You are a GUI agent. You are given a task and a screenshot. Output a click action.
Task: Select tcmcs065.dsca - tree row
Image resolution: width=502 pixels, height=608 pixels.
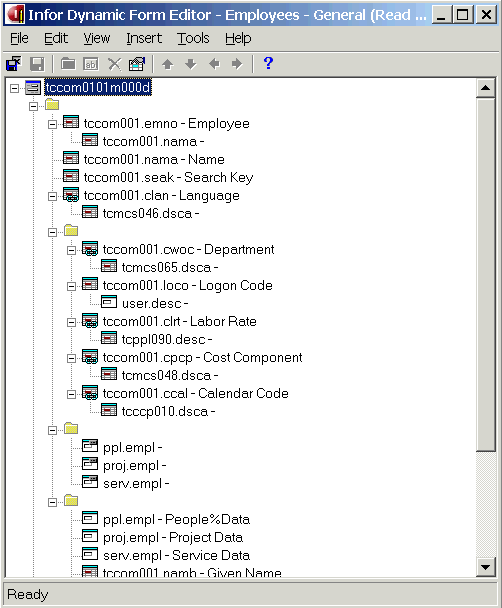170,268
